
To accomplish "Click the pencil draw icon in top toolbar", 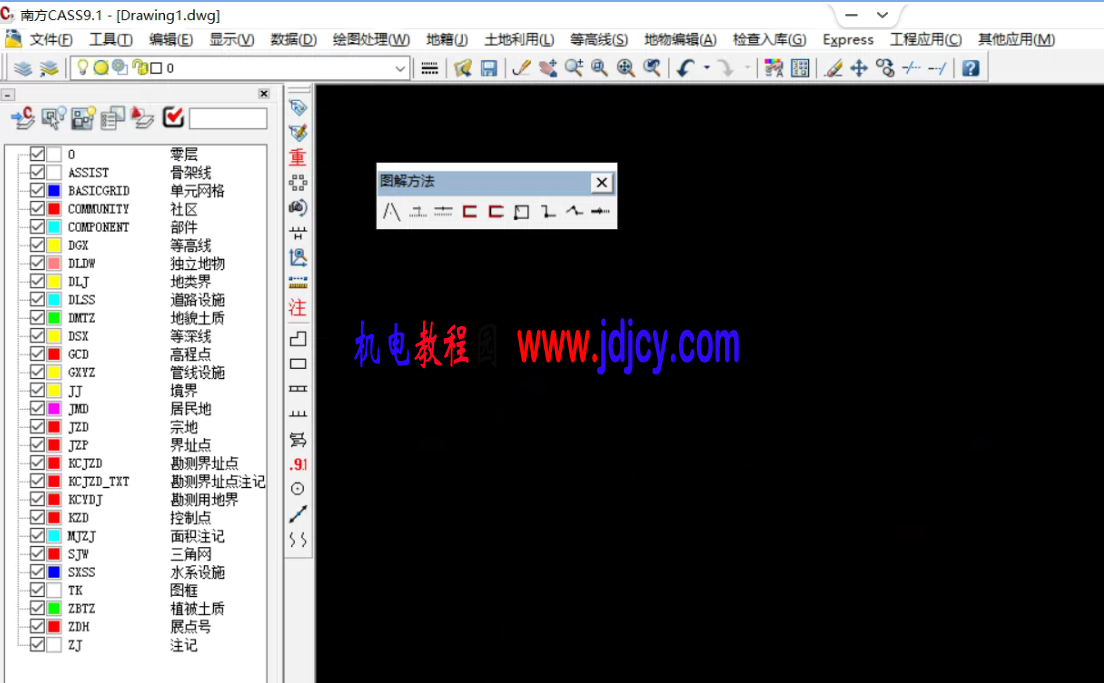I will (x=521, y=68).
